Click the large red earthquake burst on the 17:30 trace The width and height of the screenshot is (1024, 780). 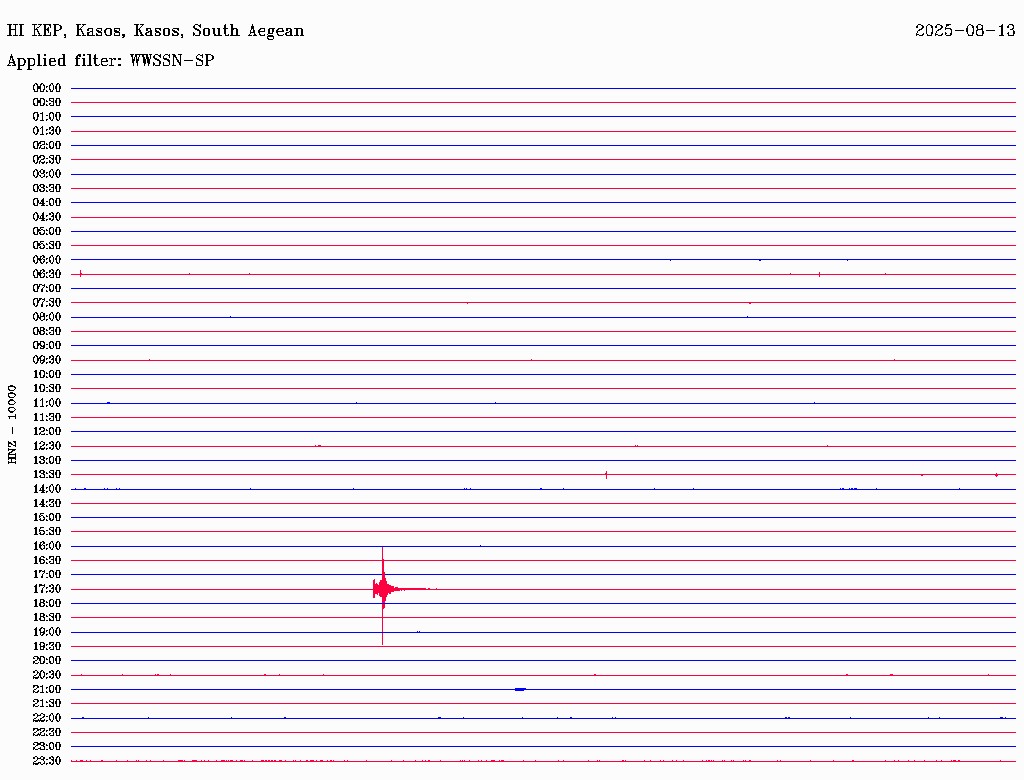383,589
